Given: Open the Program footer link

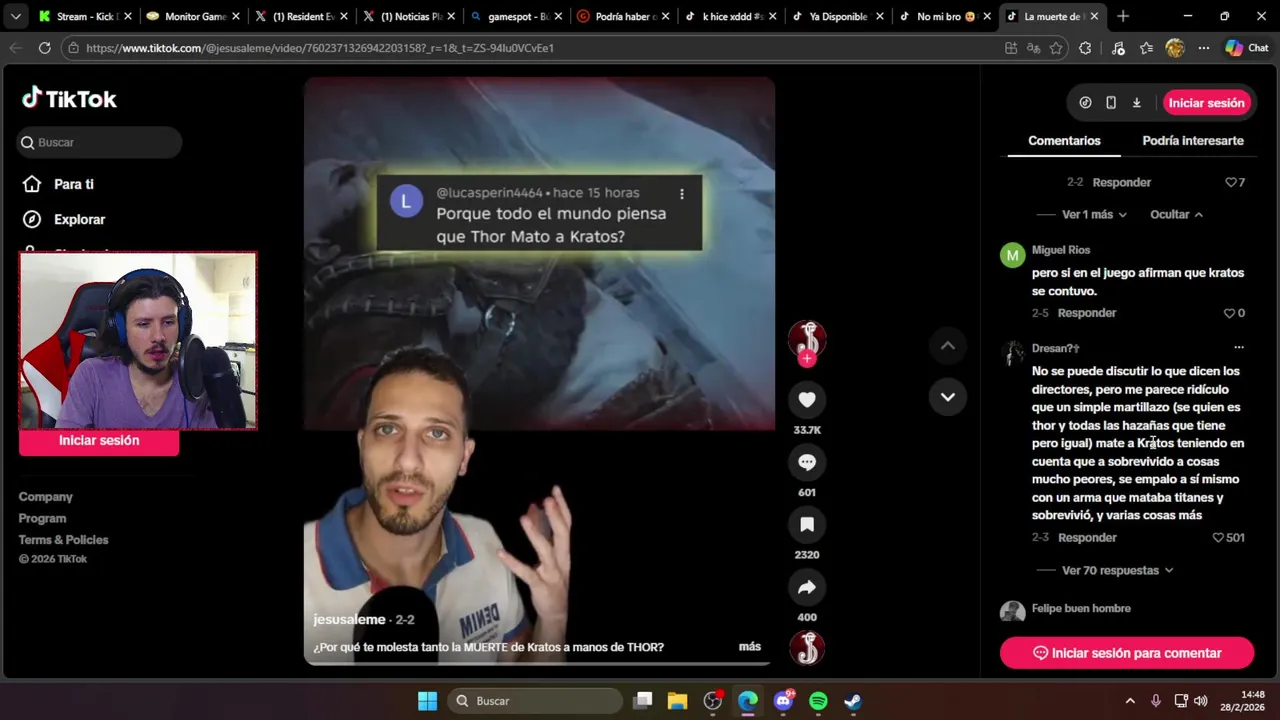Looking at the screenshot, I should [x=42, y=518].
